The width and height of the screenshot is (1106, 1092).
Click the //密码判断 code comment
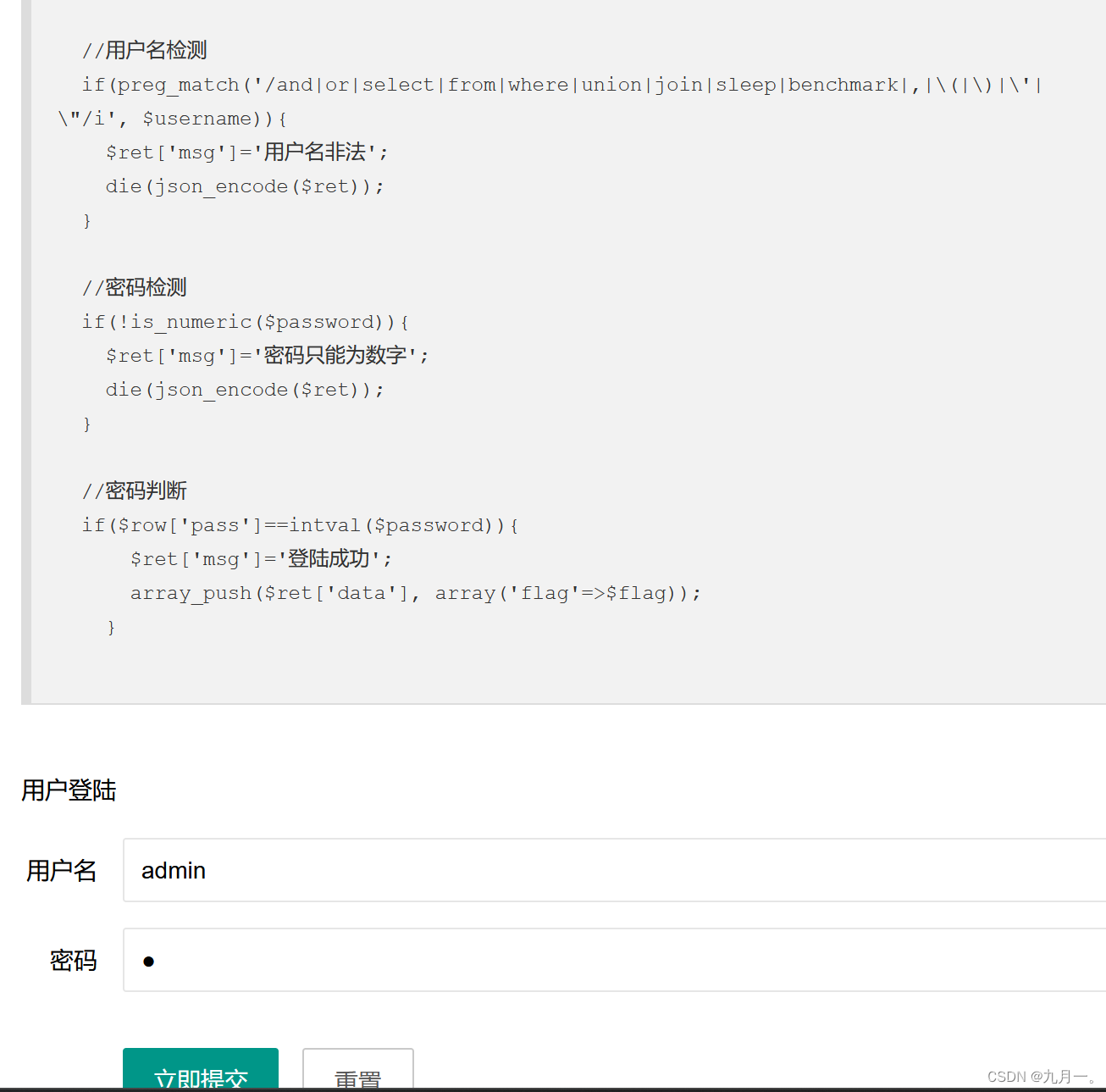[x=134, y=491]
